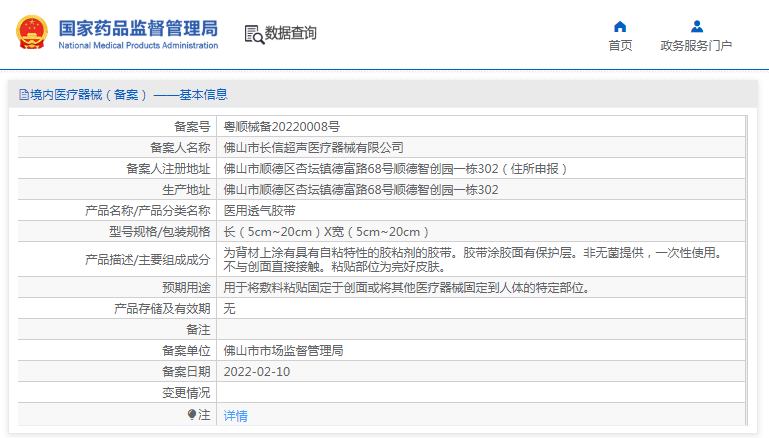
Task: Click 国家药品监督管理局 site title
Action: (x=138, y=28)
